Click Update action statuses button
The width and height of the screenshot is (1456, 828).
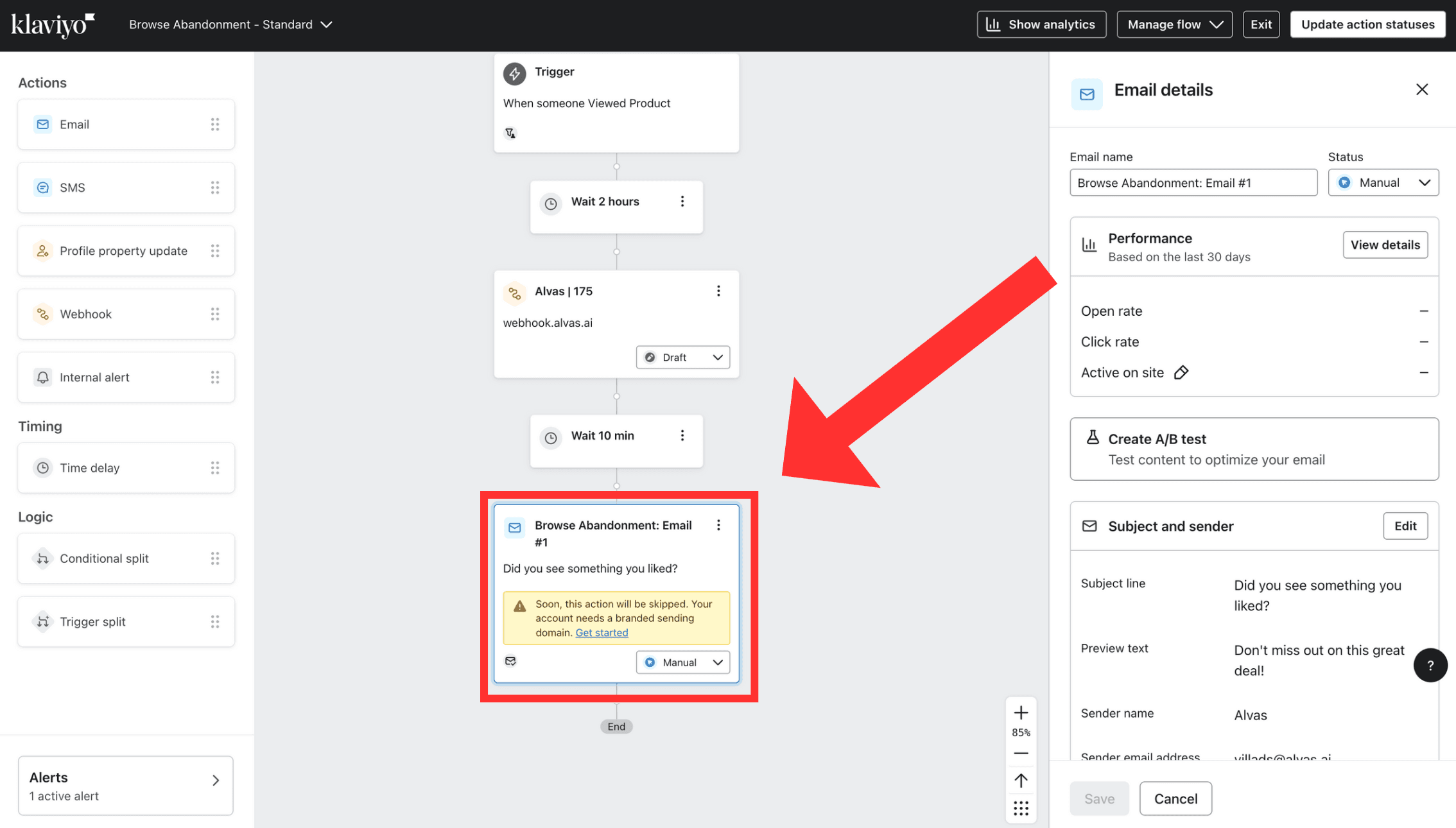(1367, 24)
